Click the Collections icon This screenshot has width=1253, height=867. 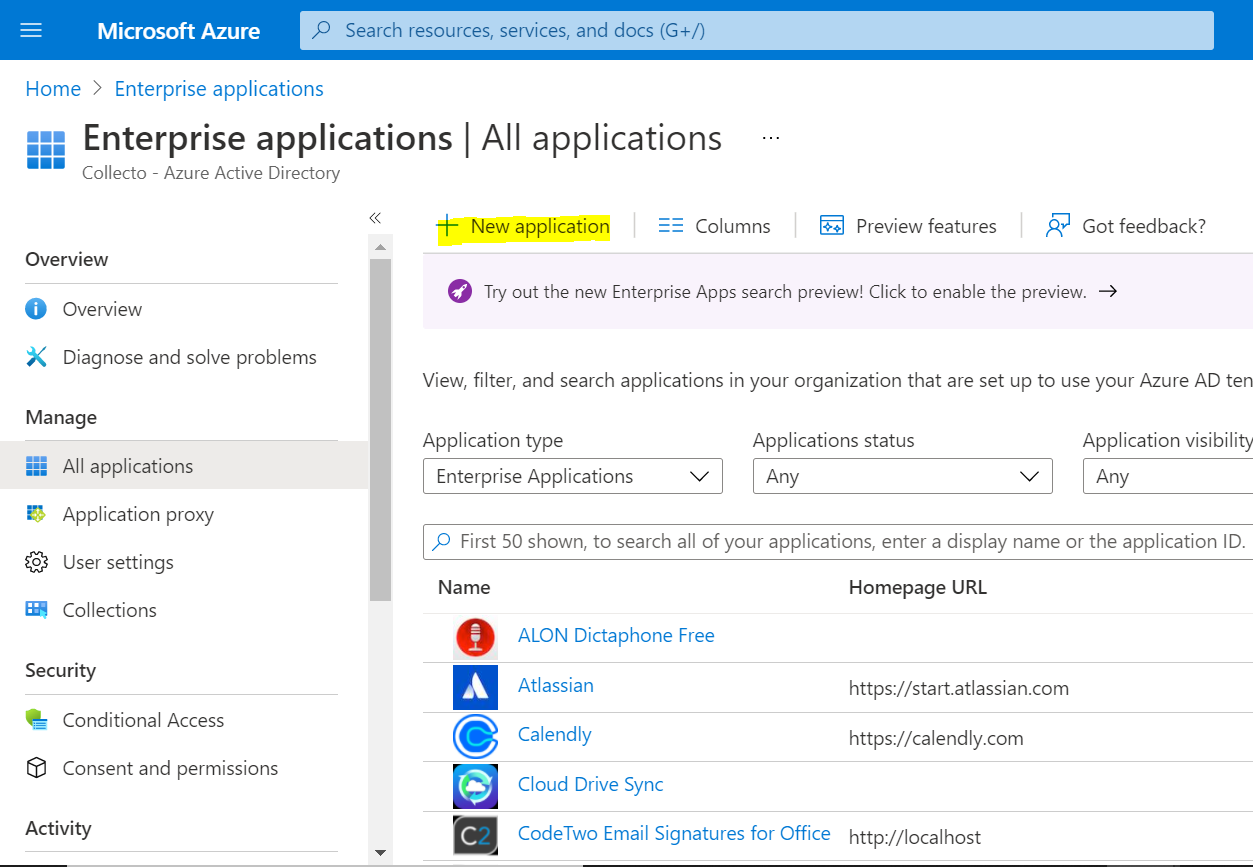point(36,610)
